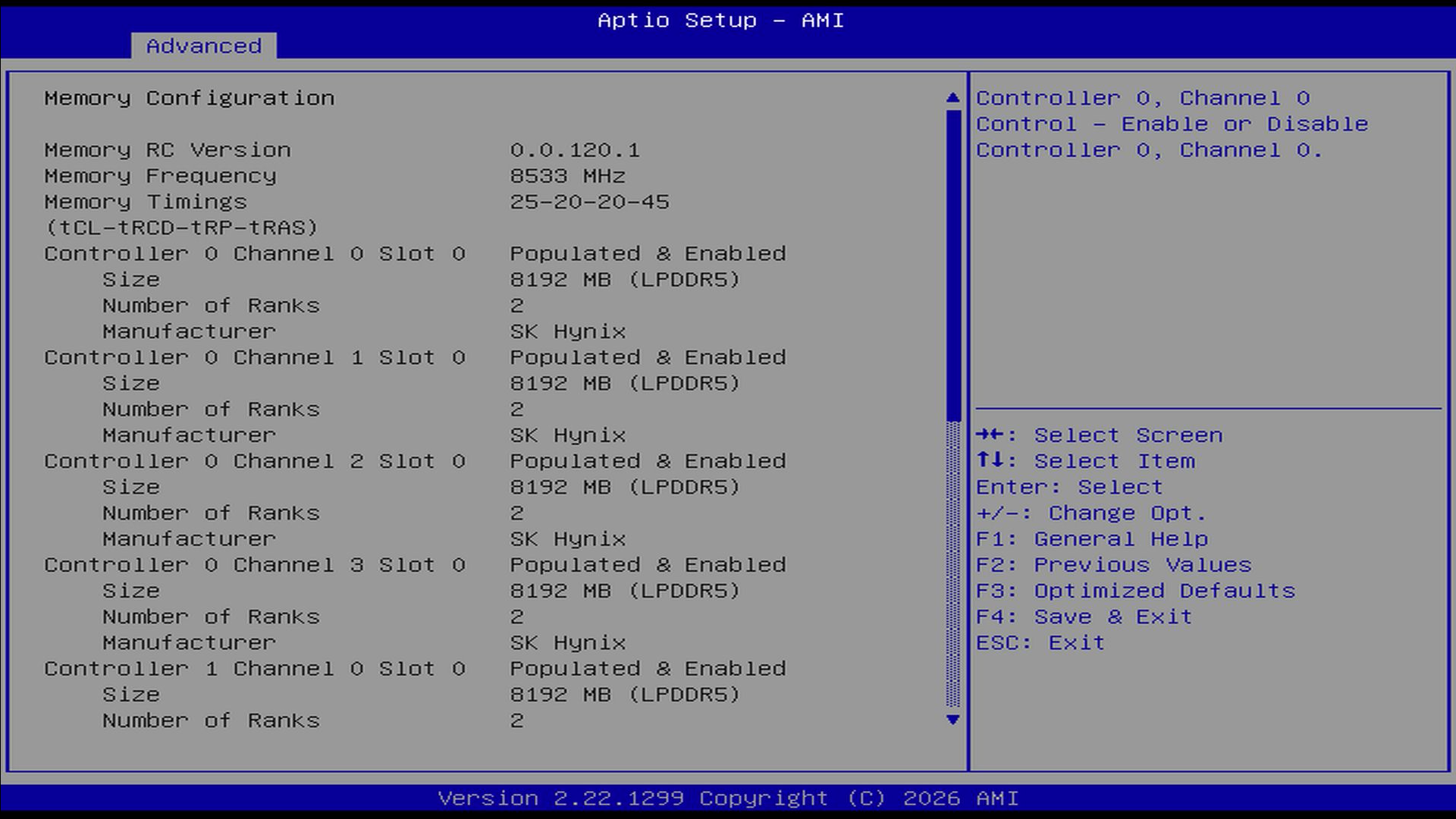Click the scroll up arrow
Viewport: 1456px width, 819px height.
953,98
